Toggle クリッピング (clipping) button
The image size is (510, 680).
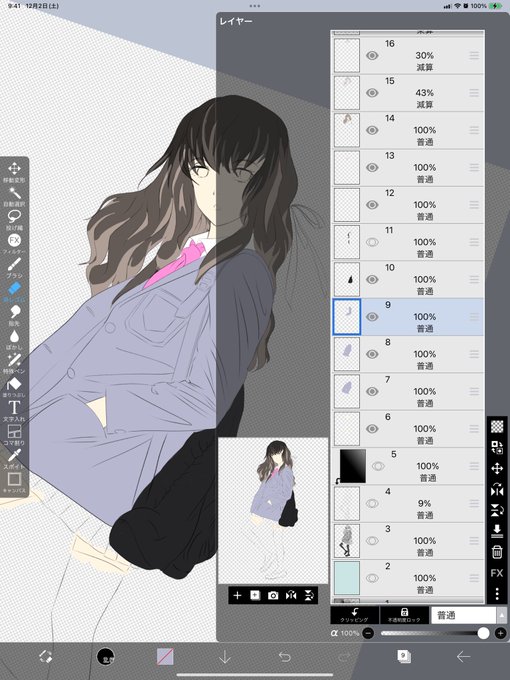coord(354,615)
